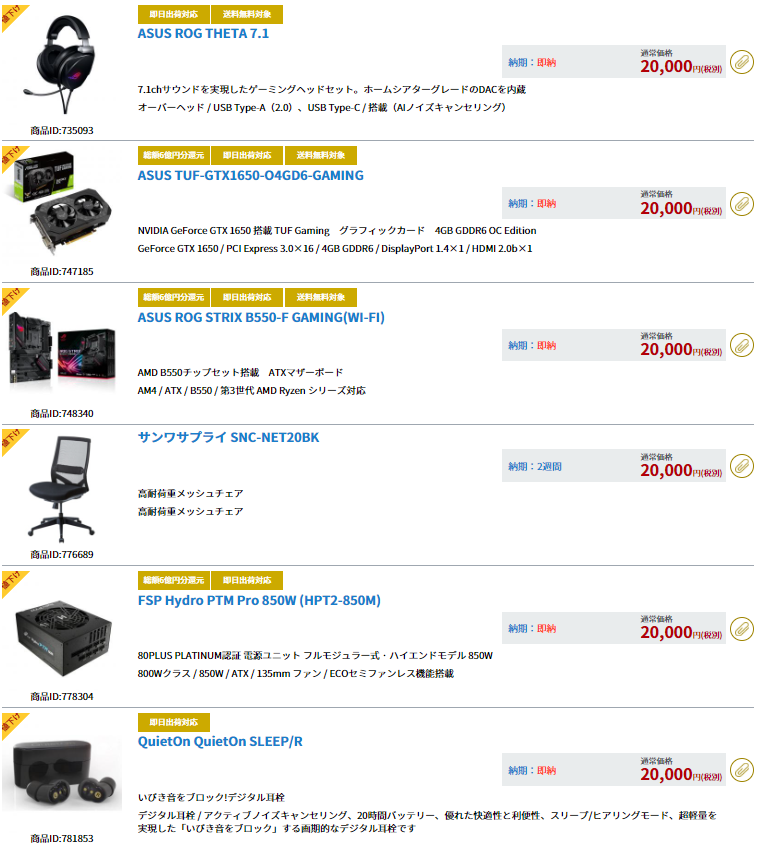
Task: Click the GTX1650 graphics card thumbnail
Action: (x=63, y=204)
